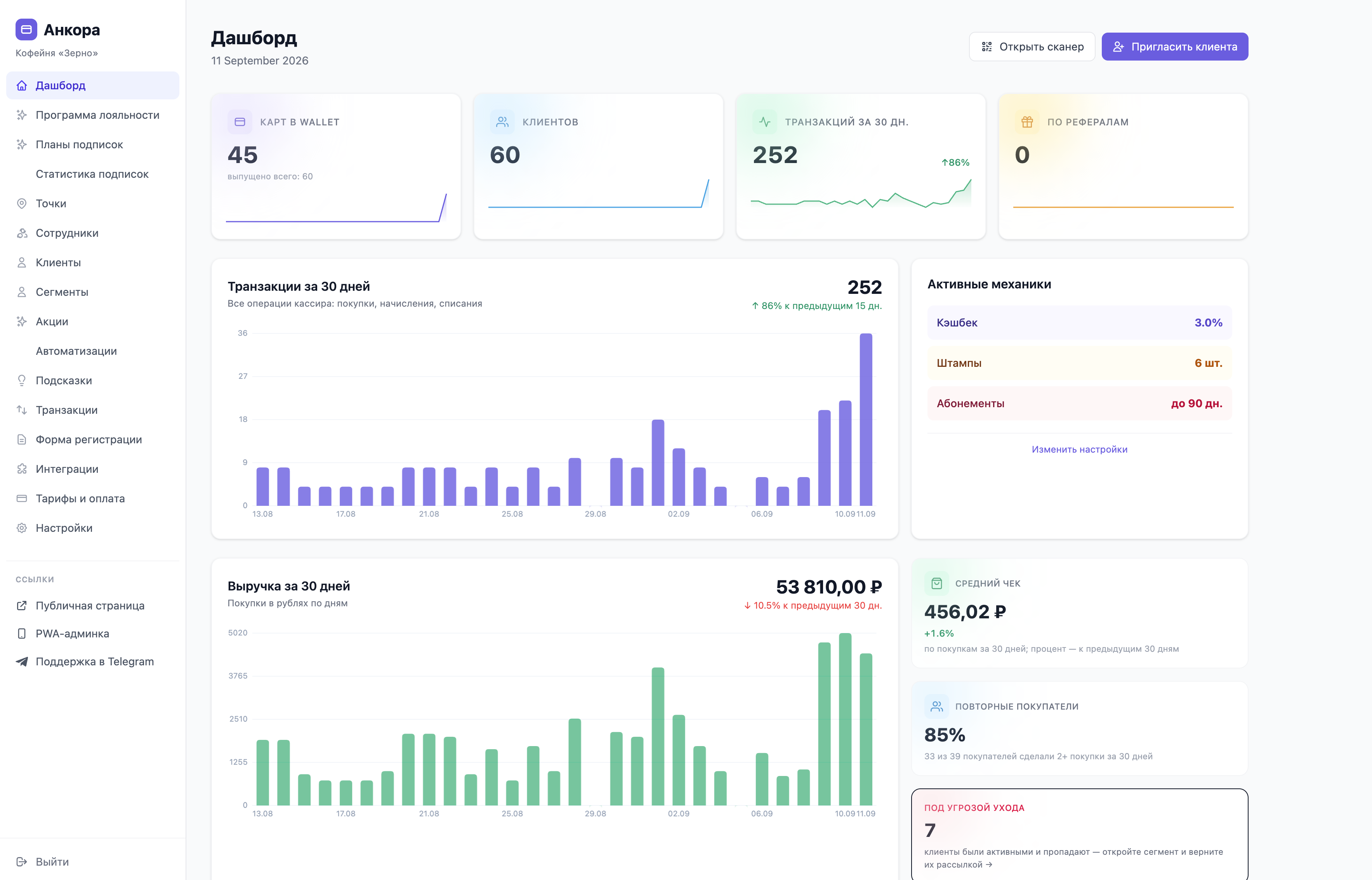This screenshot has width=1372, height=880.
Task: Click the '53 810,00 ₽' revenue total
Action: (x=828, y=587)
